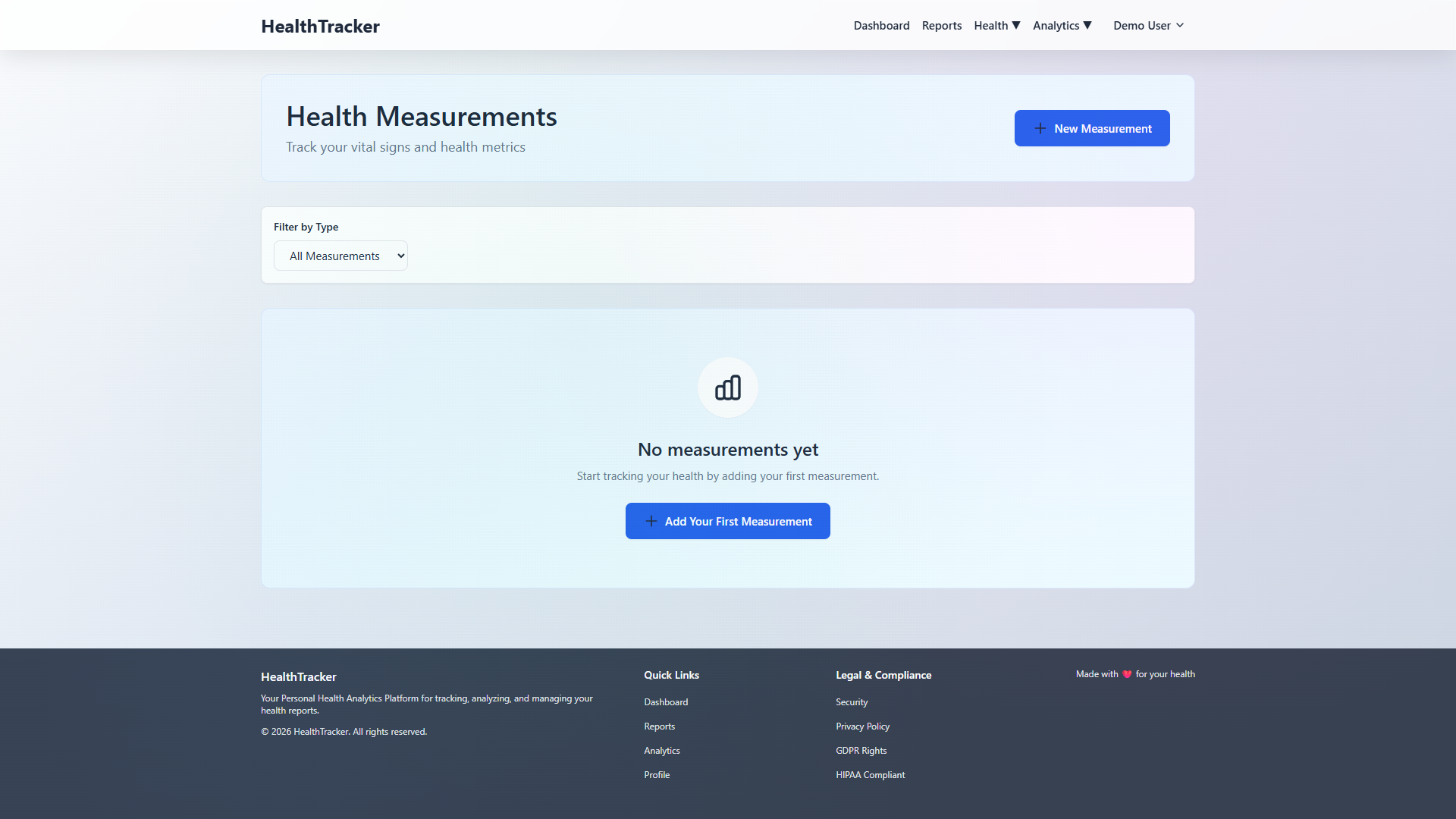Visit the footer Profile link

(x=657, y=775)
